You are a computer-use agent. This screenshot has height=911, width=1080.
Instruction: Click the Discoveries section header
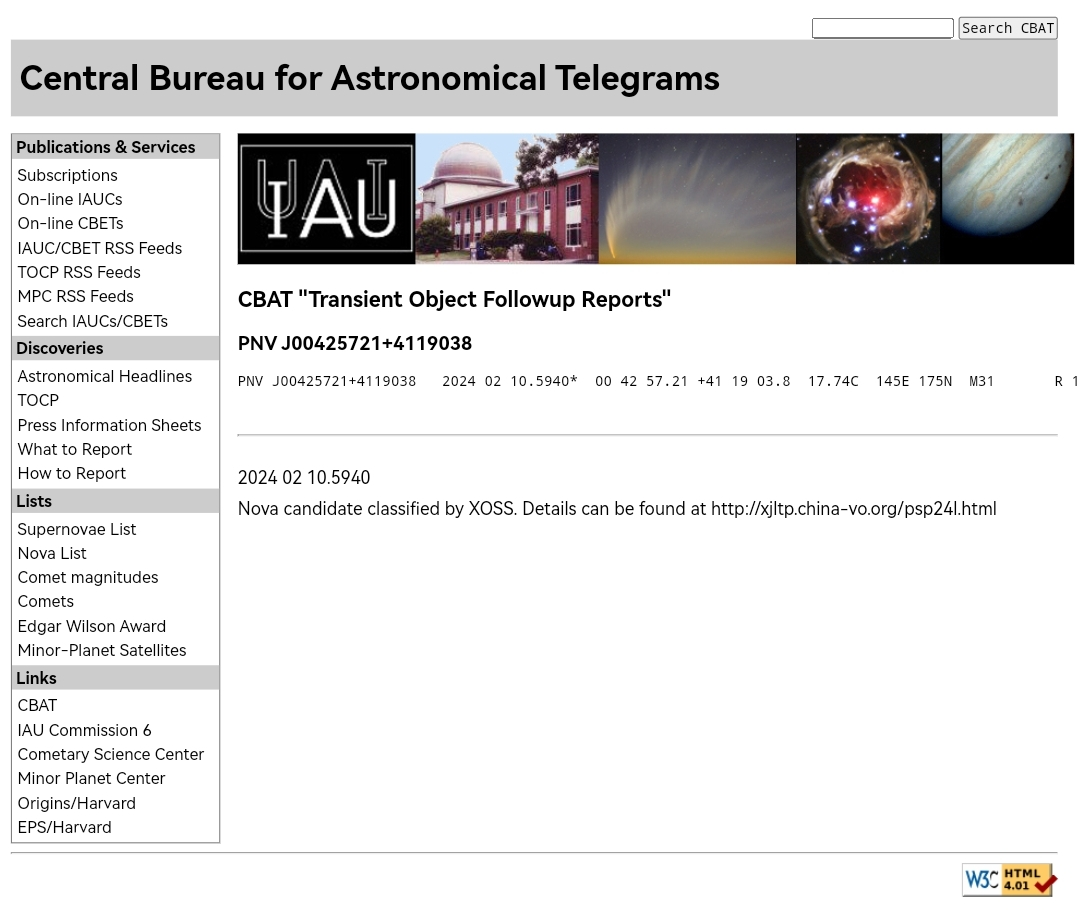coord(116,348)
